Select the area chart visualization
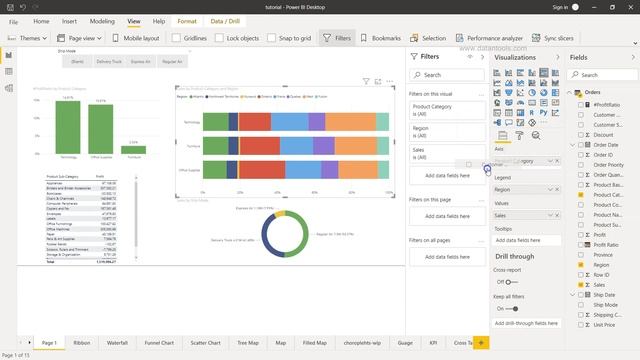This screenshot has width=640, height=360. tap(509, 83)
